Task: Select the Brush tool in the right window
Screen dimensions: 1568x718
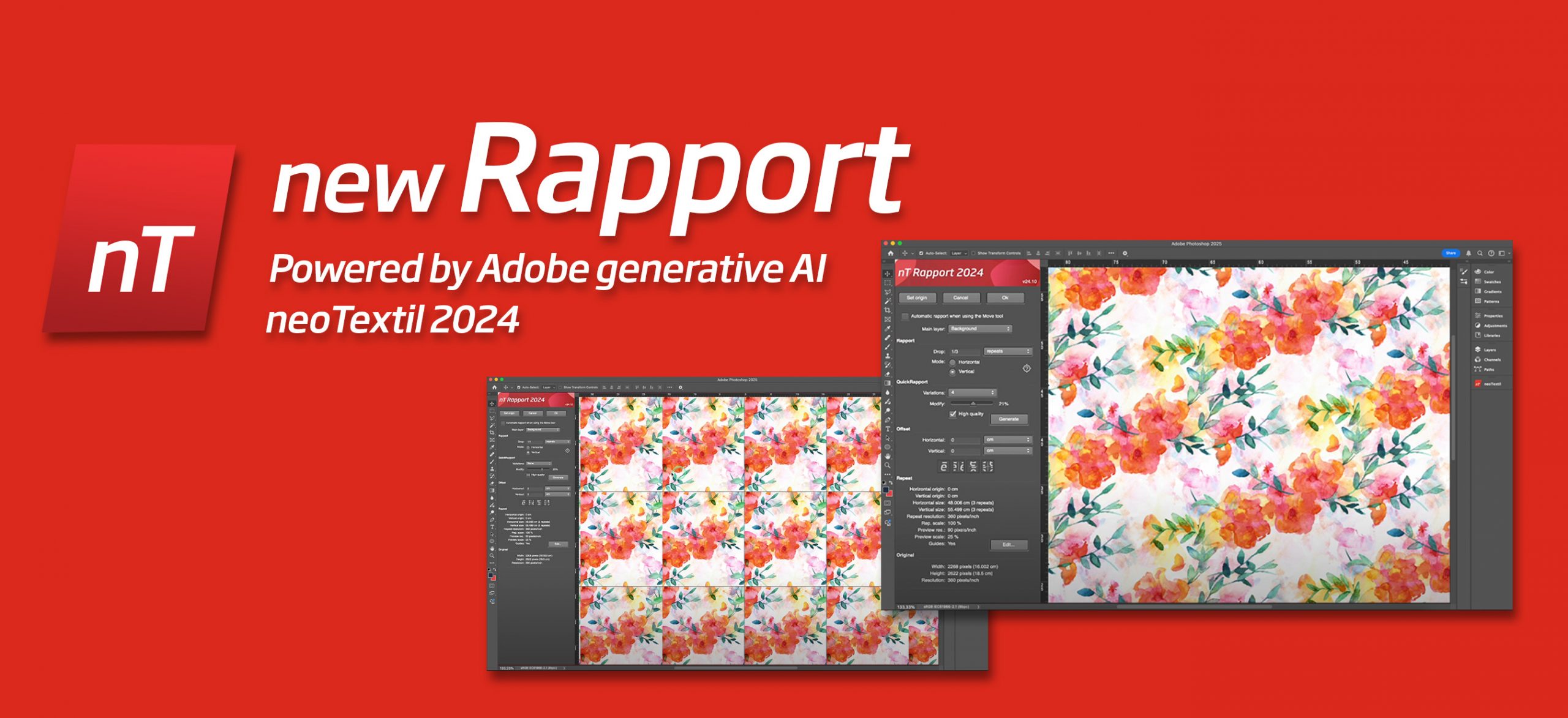Action: [x=888, y=346]
